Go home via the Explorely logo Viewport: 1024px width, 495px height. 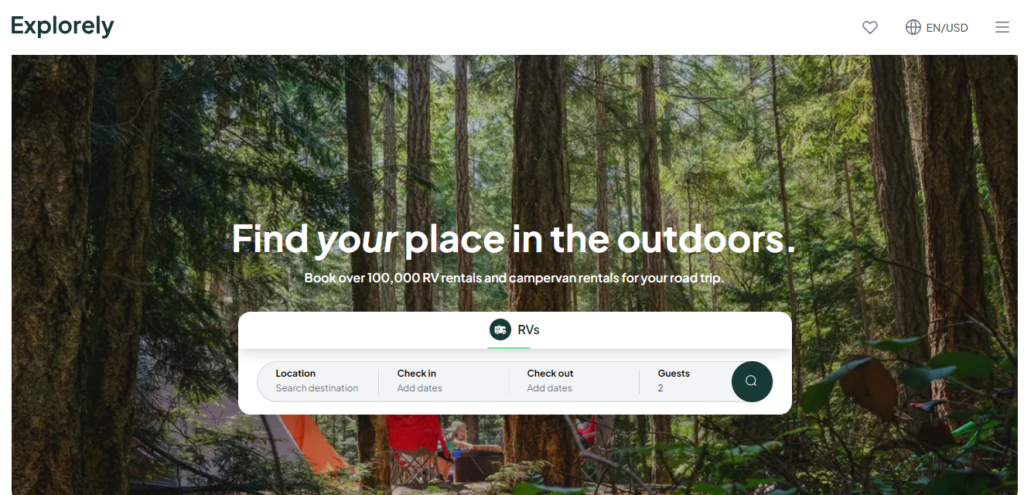(62, 26)
